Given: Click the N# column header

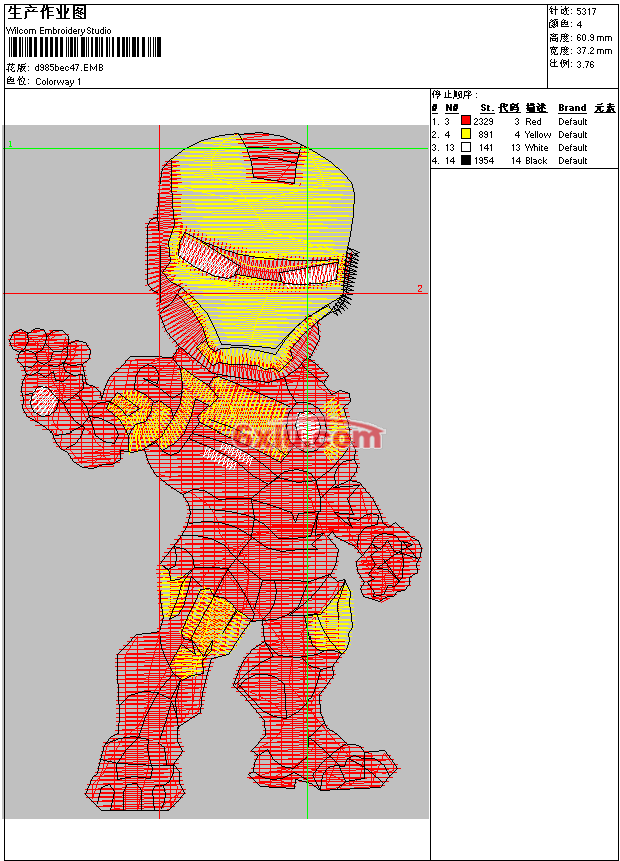Looking at the screenshot, I should tap(451, 108).
